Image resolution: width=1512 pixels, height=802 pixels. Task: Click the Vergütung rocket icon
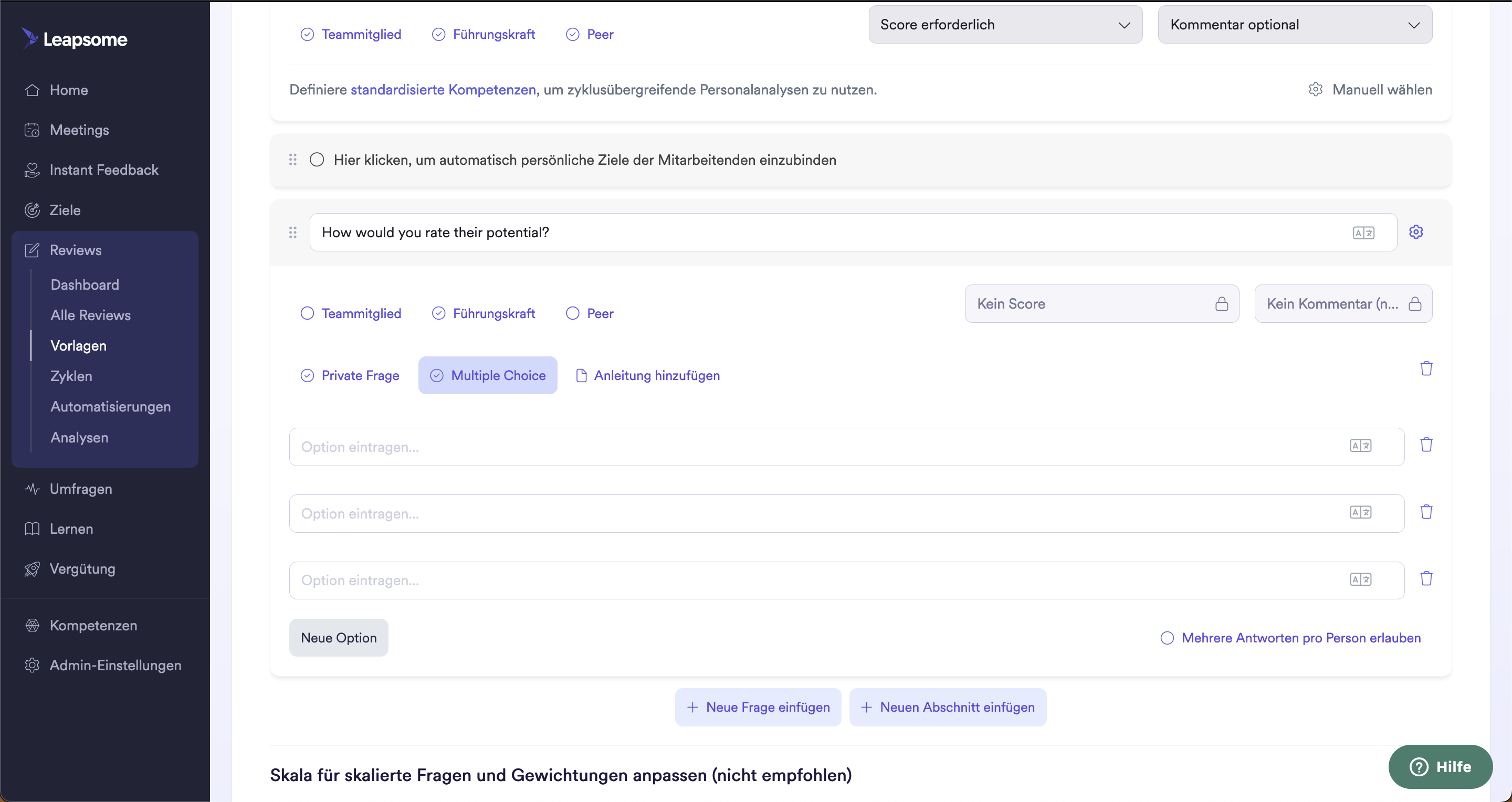coord(32,568)
